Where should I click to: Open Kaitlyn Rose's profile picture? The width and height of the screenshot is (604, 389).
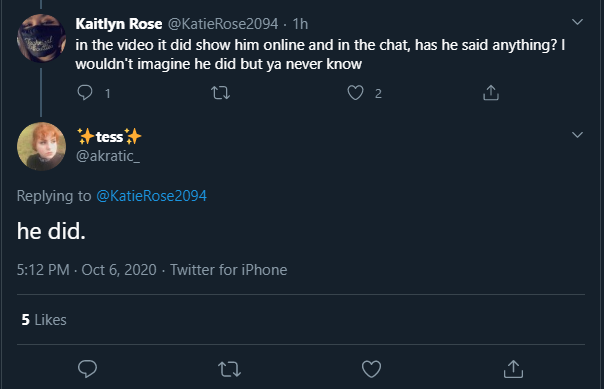coord(41,38)
